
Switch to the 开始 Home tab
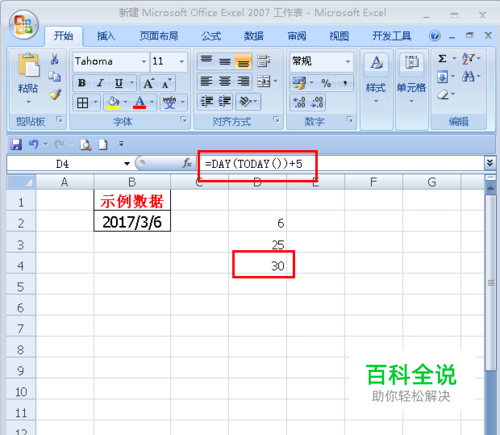point(63,36)
